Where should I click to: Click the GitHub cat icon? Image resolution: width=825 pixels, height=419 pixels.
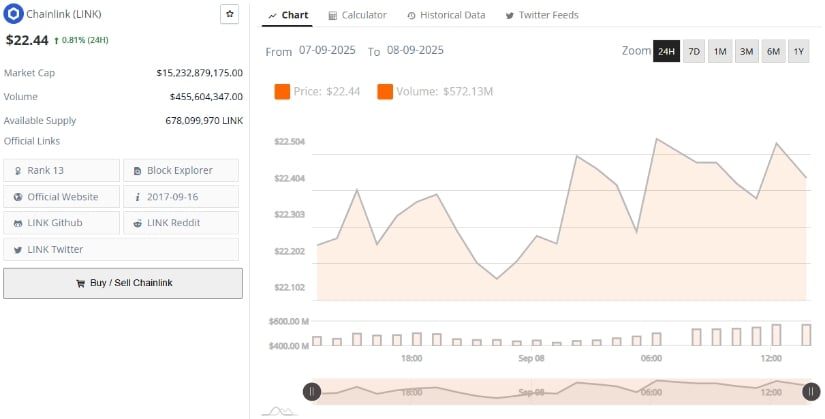[18, 223]
